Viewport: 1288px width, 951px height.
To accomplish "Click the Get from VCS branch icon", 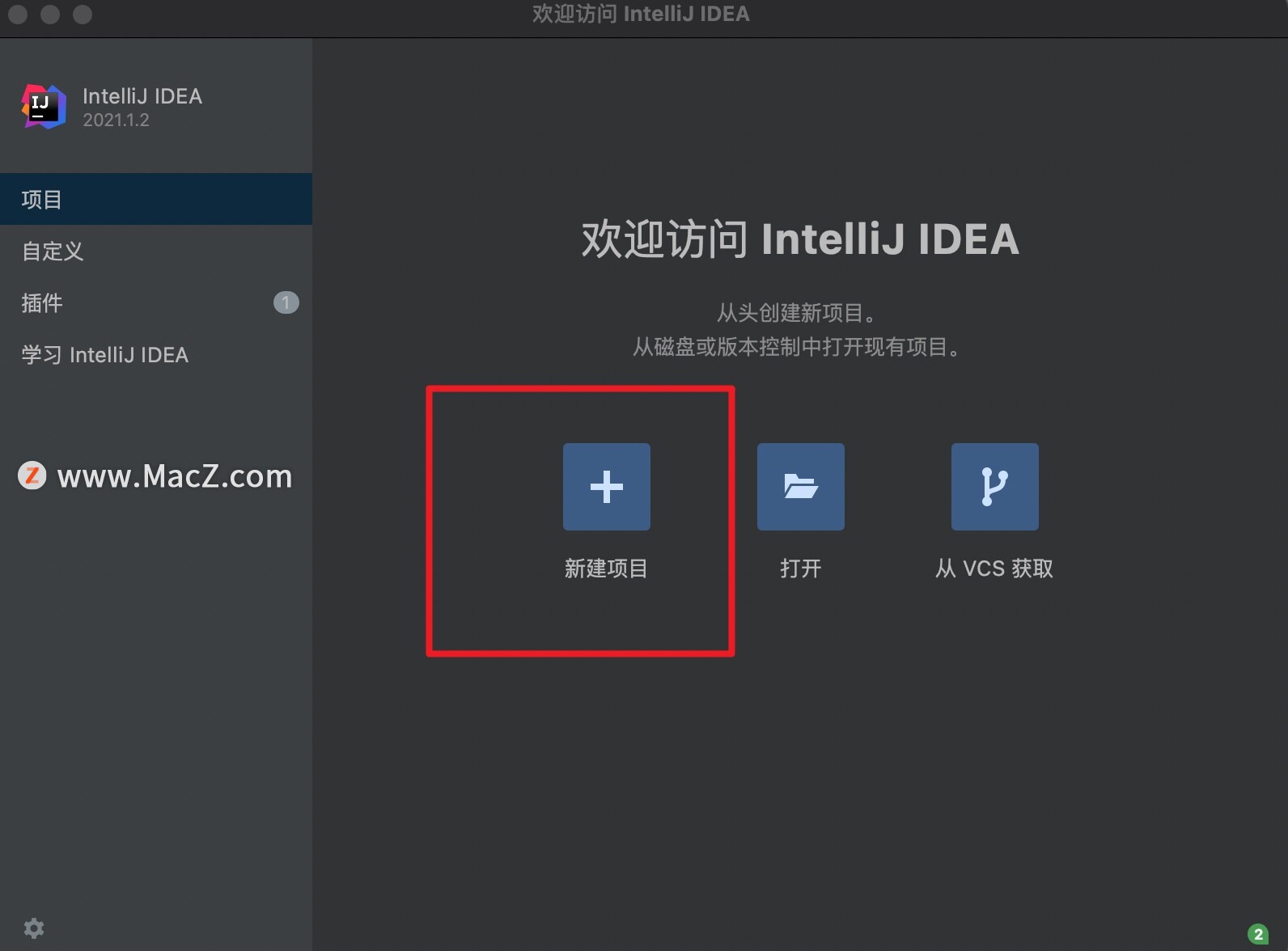I will (995, 487).
